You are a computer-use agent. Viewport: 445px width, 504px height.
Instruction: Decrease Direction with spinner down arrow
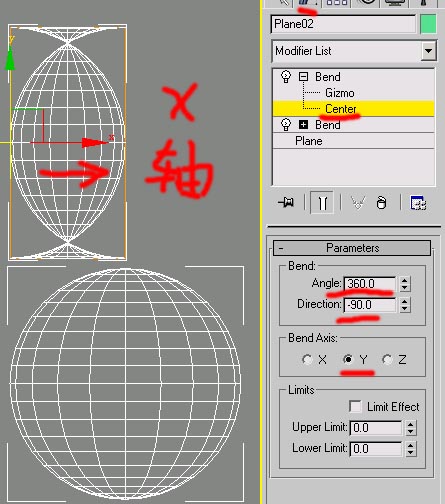[405, 309]
